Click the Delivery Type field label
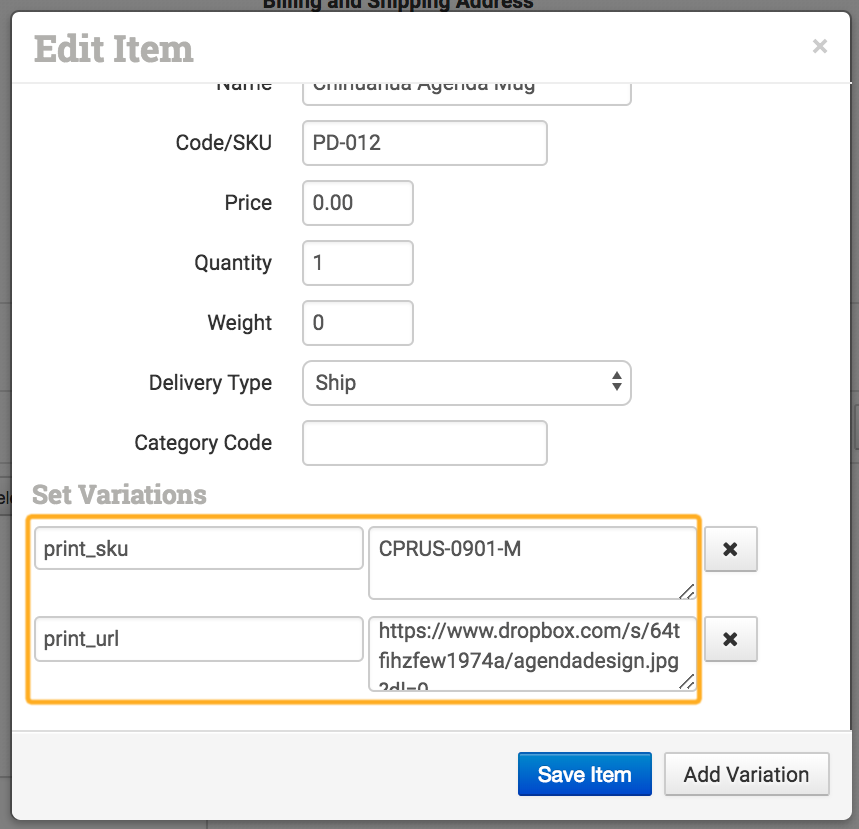Screen dimensions: 859x829 pos(210,383)
